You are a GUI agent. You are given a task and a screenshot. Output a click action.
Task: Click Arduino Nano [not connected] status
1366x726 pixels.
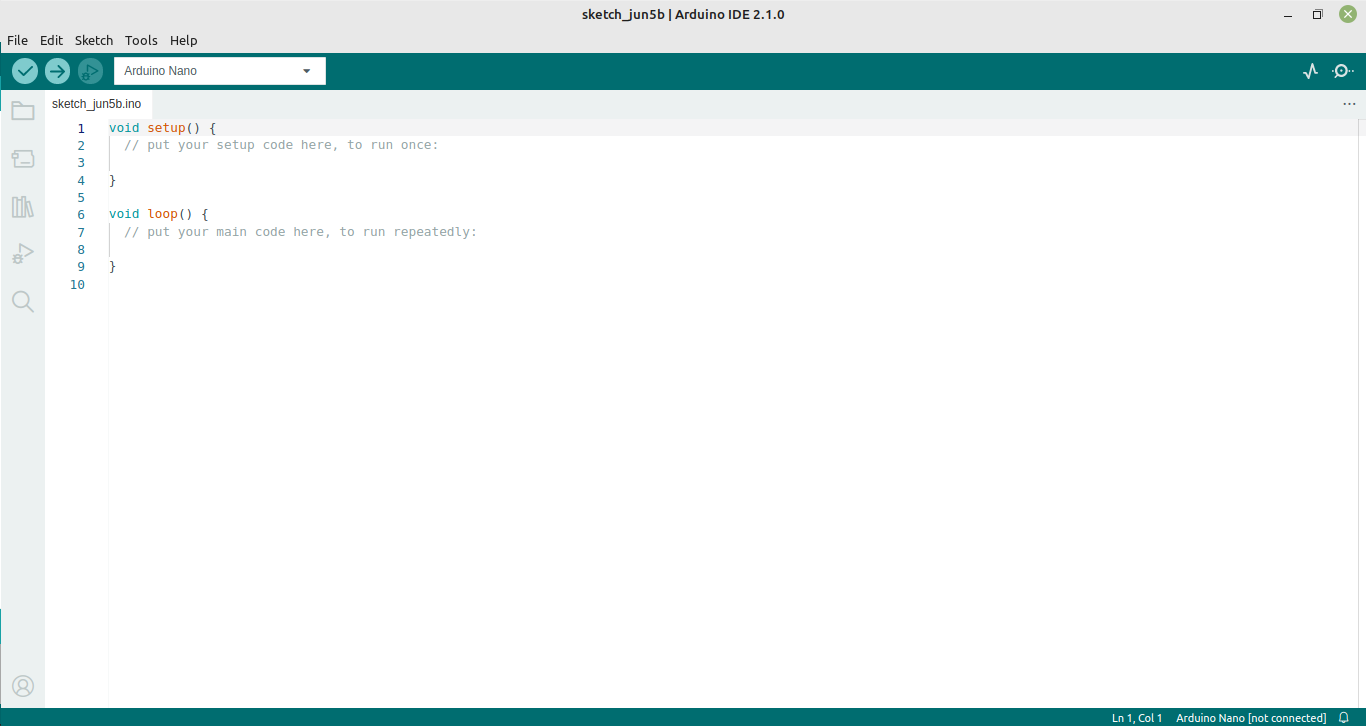(x=1251, y=718)
